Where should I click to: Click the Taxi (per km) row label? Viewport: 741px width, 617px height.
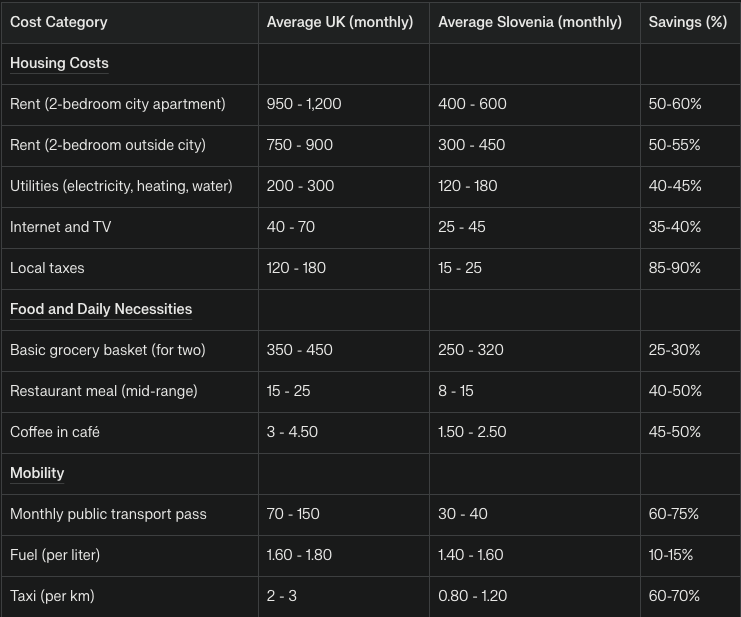click(52, 596)
